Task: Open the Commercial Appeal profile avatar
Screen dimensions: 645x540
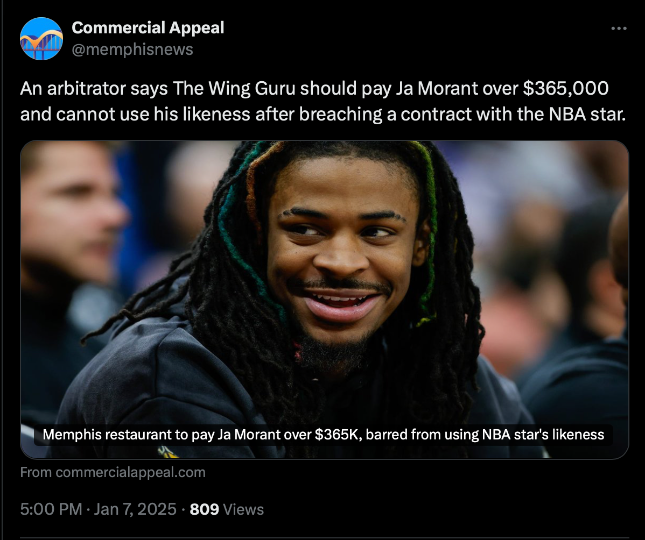Action: click(41, 38)
